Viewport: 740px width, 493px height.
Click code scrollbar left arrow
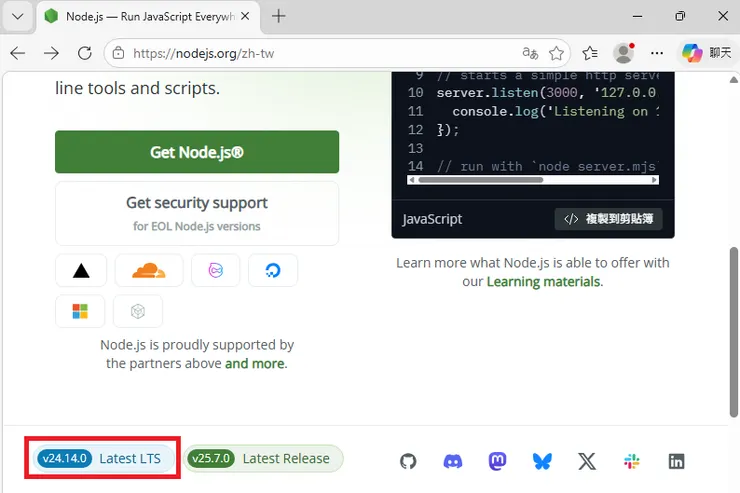(412, 180)
